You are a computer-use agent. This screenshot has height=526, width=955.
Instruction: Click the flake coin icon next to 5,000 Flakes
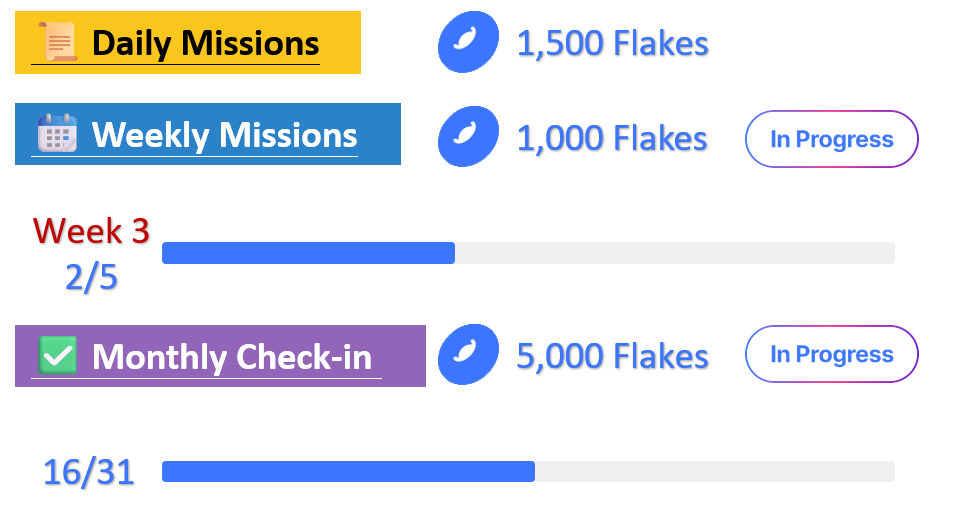[x=468, y=354]
